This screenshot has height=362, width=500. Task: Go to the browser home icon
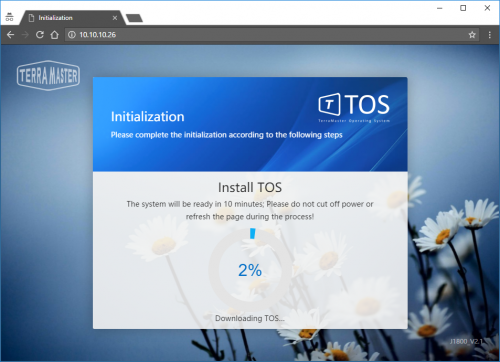pos(55,35)
